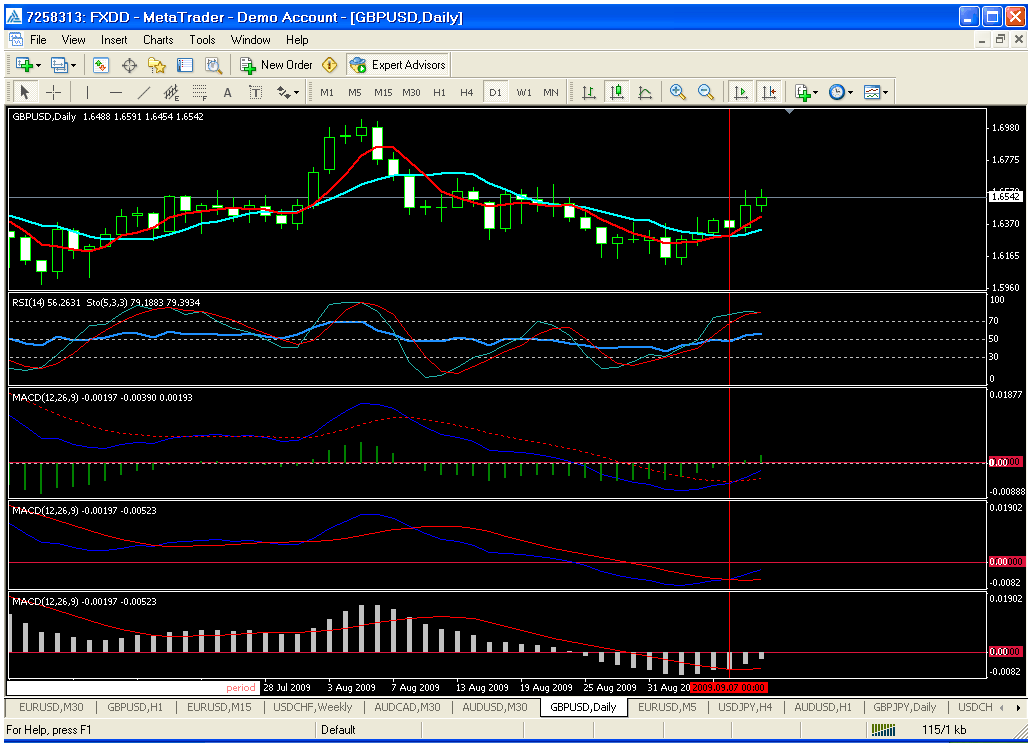Click the Zoom Out magnifier icon
This screenshot has height=743, width=1032.
pyautogui.click(x=706, y=92)
